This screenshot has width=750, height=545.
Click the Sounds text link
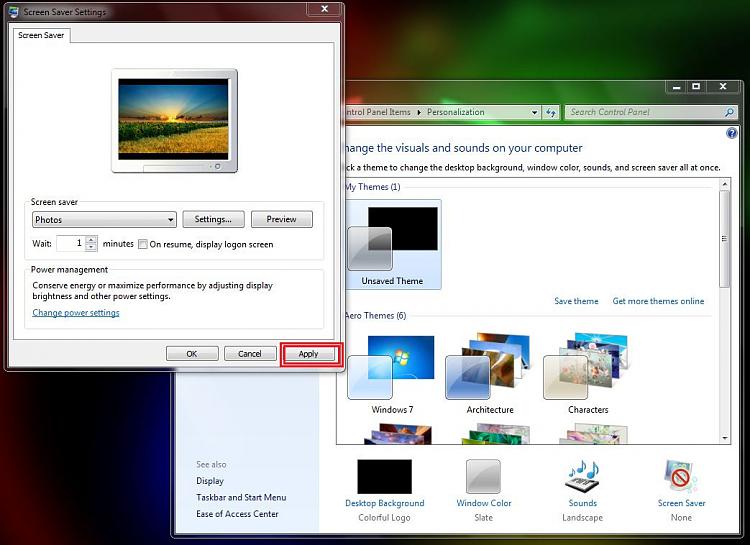(x=583, y=503)
